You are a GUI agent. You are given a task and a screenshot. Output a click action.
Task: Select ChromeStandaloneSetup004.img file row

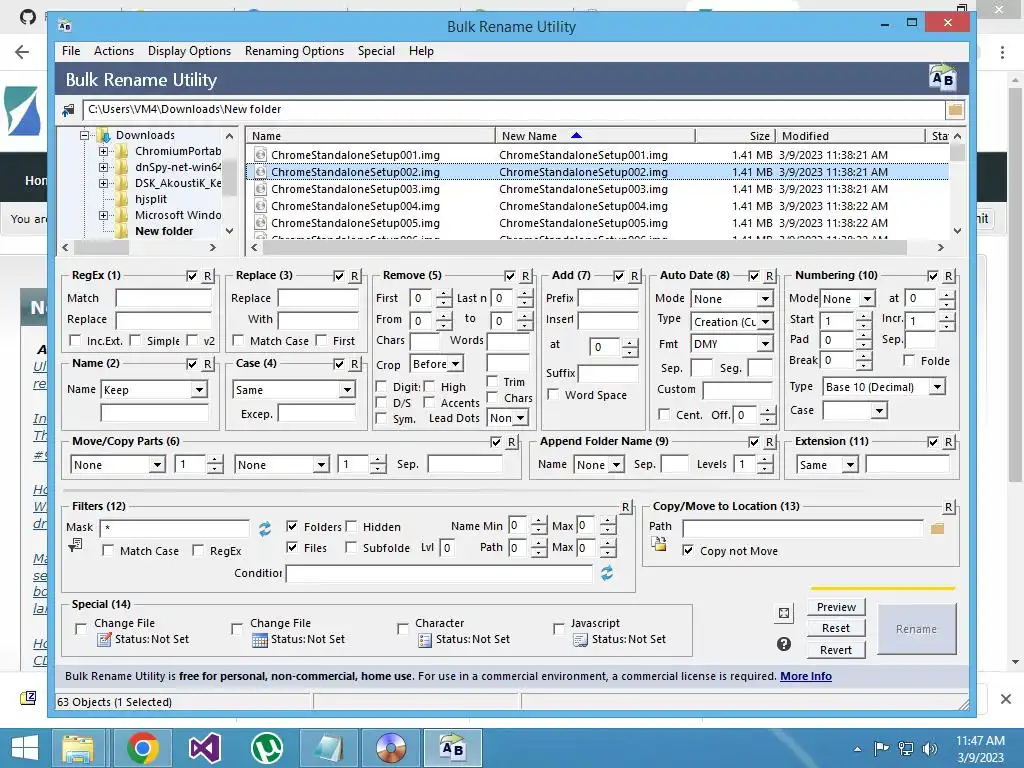click(x=597, y=206)
